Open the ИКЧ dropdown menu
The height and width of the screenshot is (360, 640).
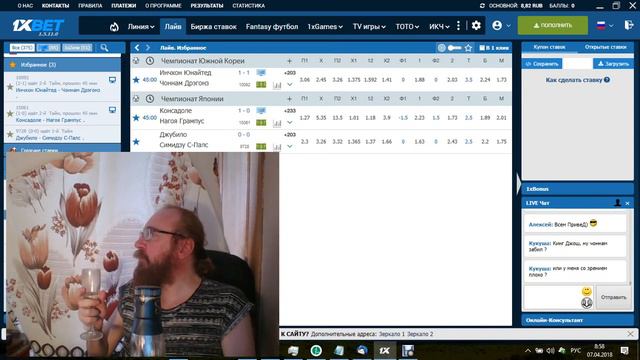(439, 27)
